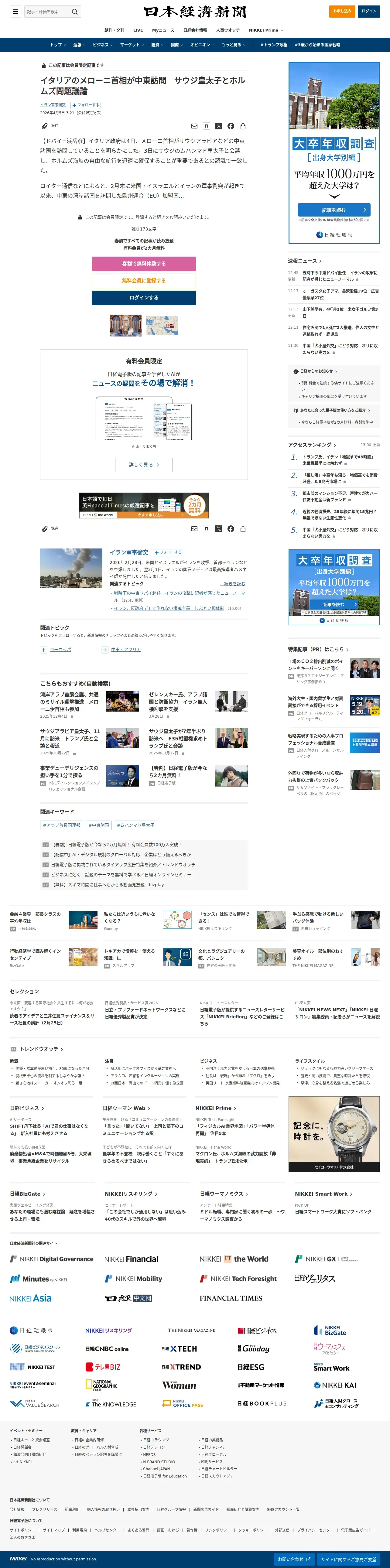Open the hamburger menu in the header
Screen dimensions: 390x1568
(x=16, y=12)
